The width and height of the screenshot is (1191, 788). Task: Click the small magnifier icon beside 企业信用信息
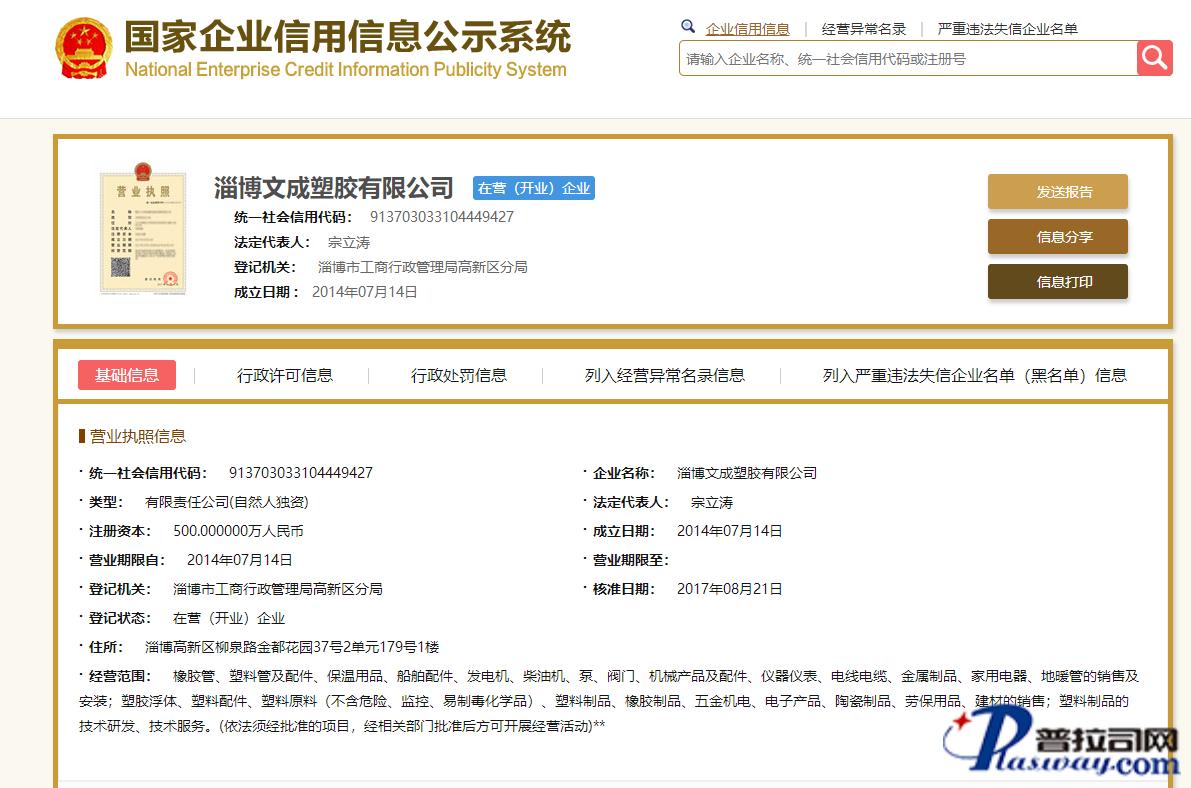(x=688, y=27)
